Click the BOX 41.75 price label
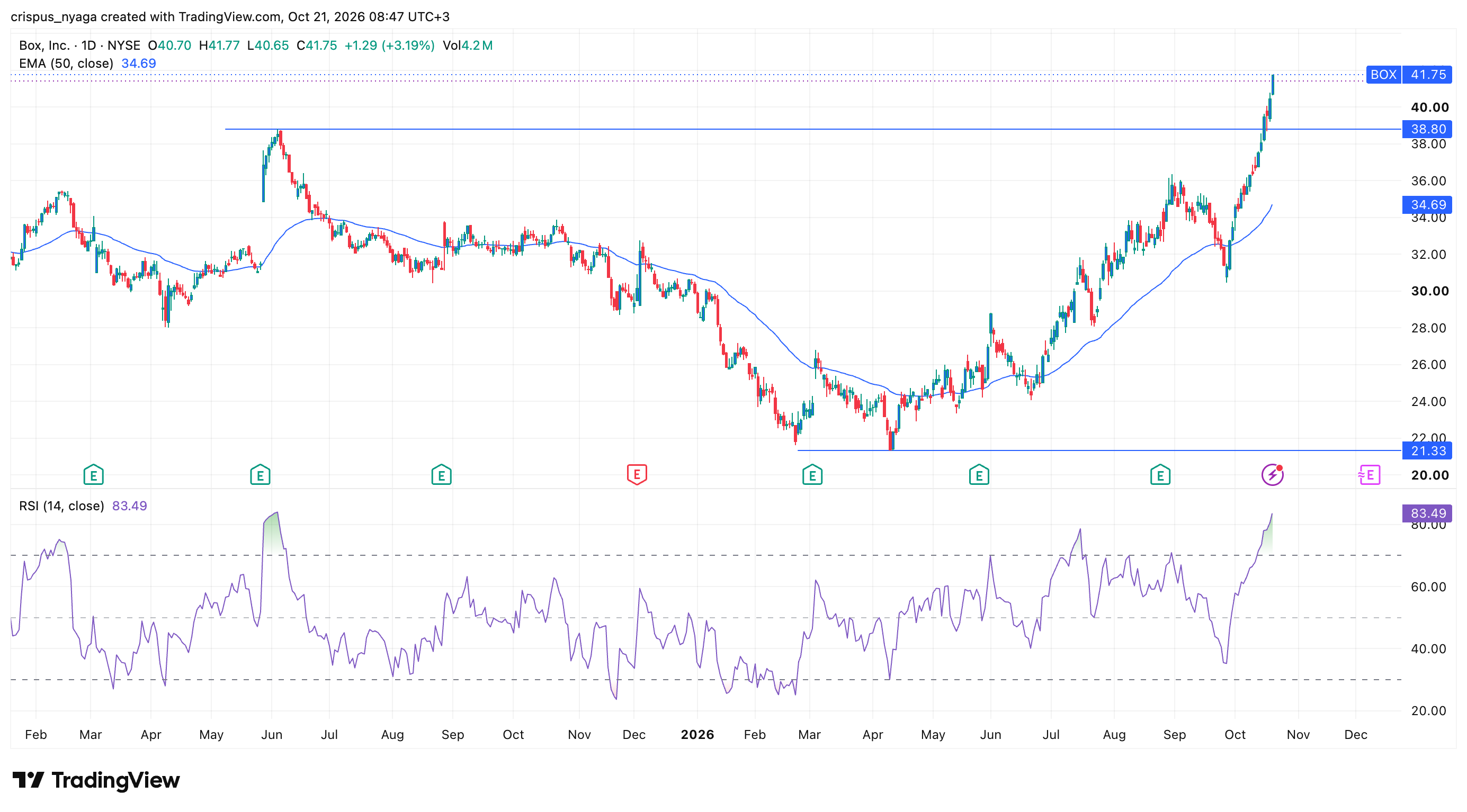This screenshot has height=812, width=1467. point(1409,75)
